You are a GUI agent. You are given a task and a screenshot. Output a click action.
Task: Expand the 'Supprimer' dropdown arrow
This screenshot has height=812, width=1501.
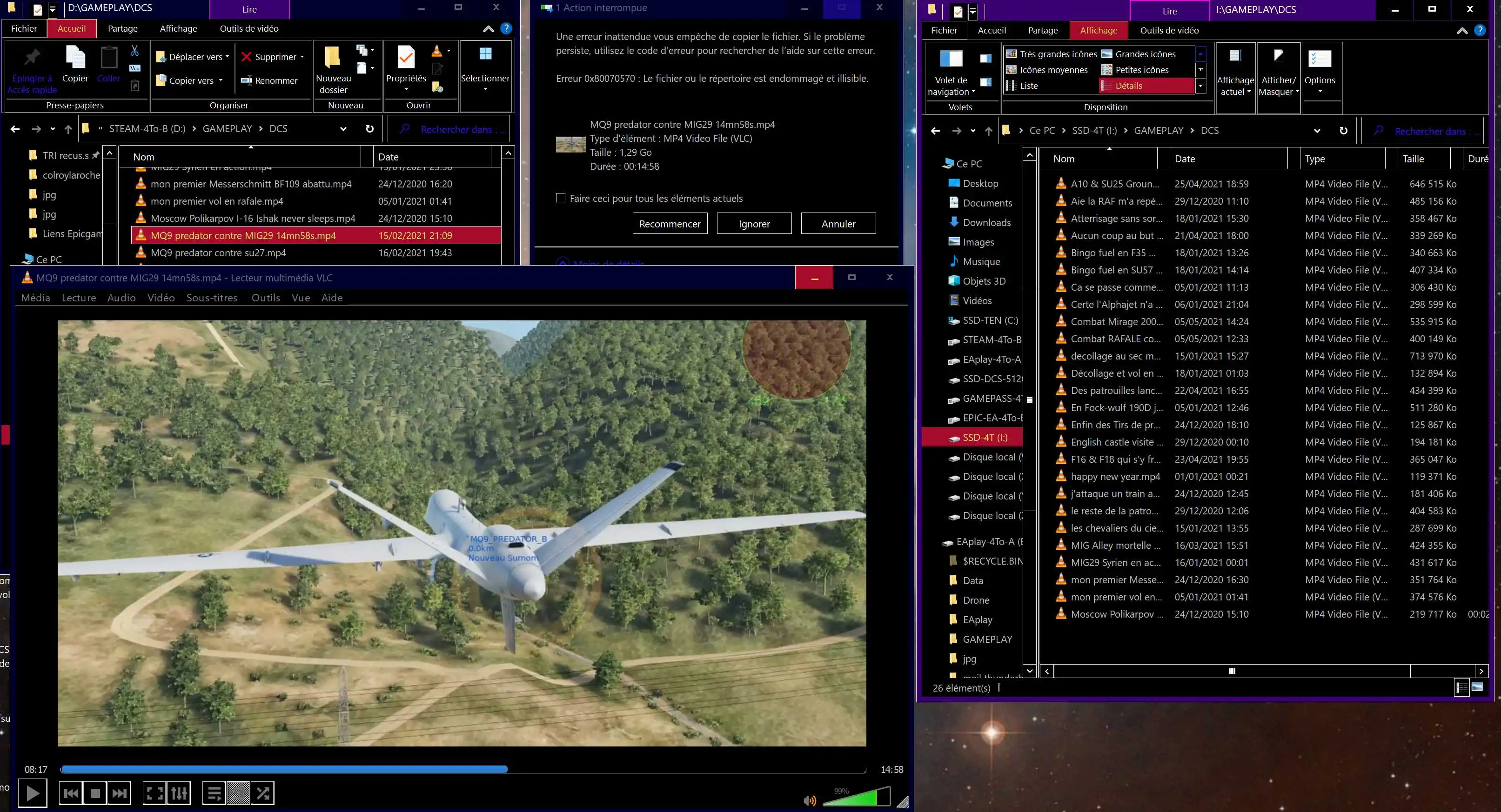click(x=302, y=56)
